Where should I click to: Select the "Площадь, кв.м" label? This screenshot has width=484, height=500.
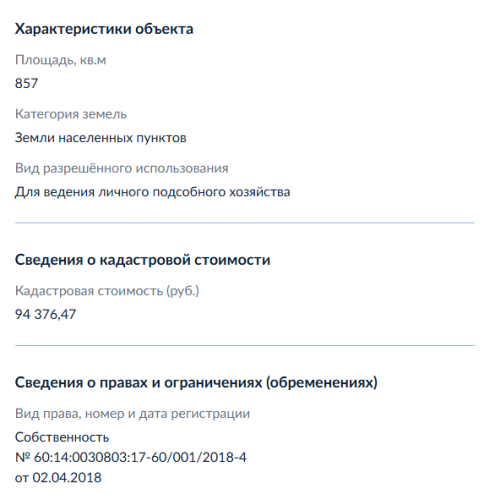pyautogui.click(x=60, y=60)
